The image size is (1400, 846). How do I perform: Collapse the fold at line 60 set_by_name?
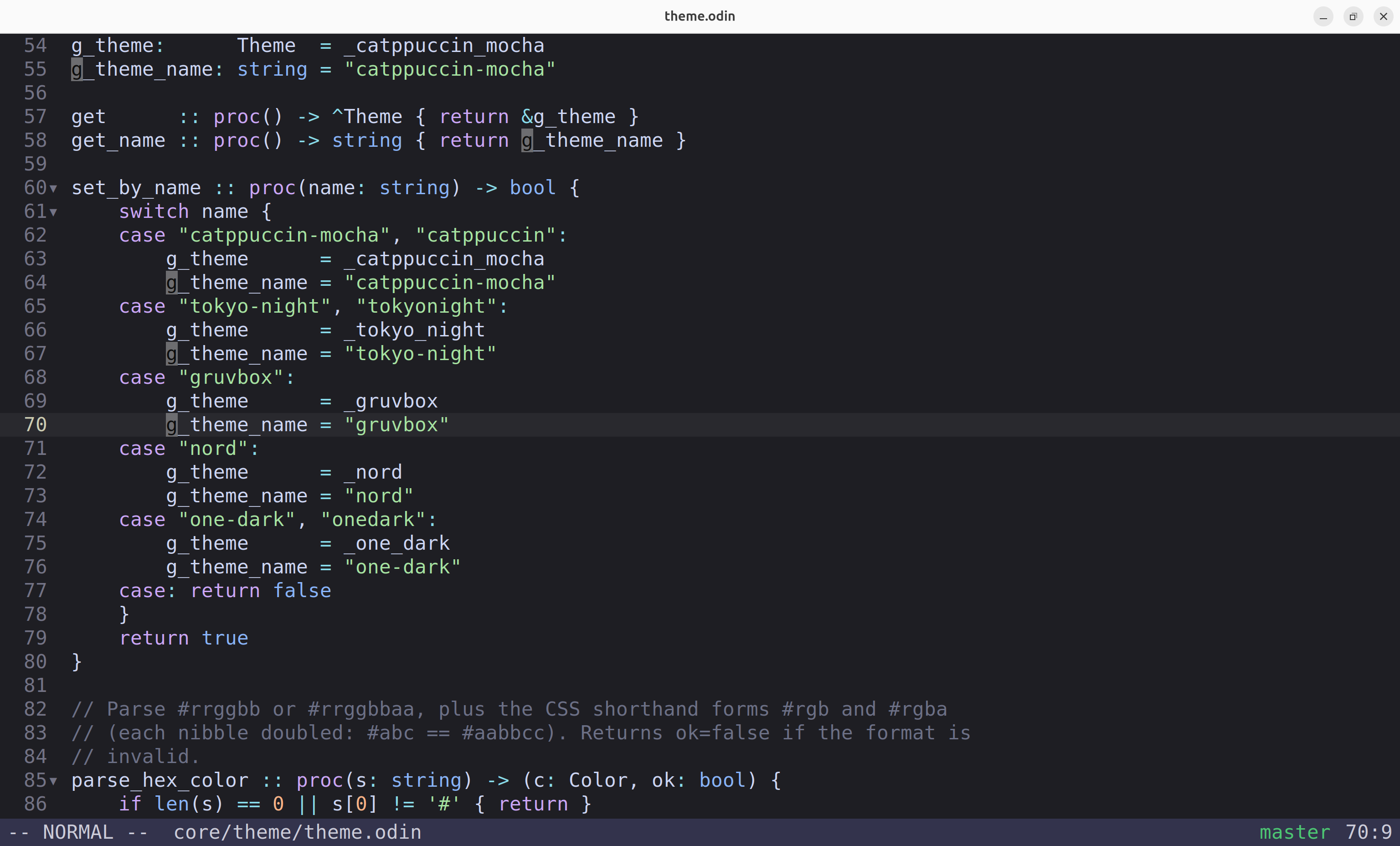pos(53,189)
